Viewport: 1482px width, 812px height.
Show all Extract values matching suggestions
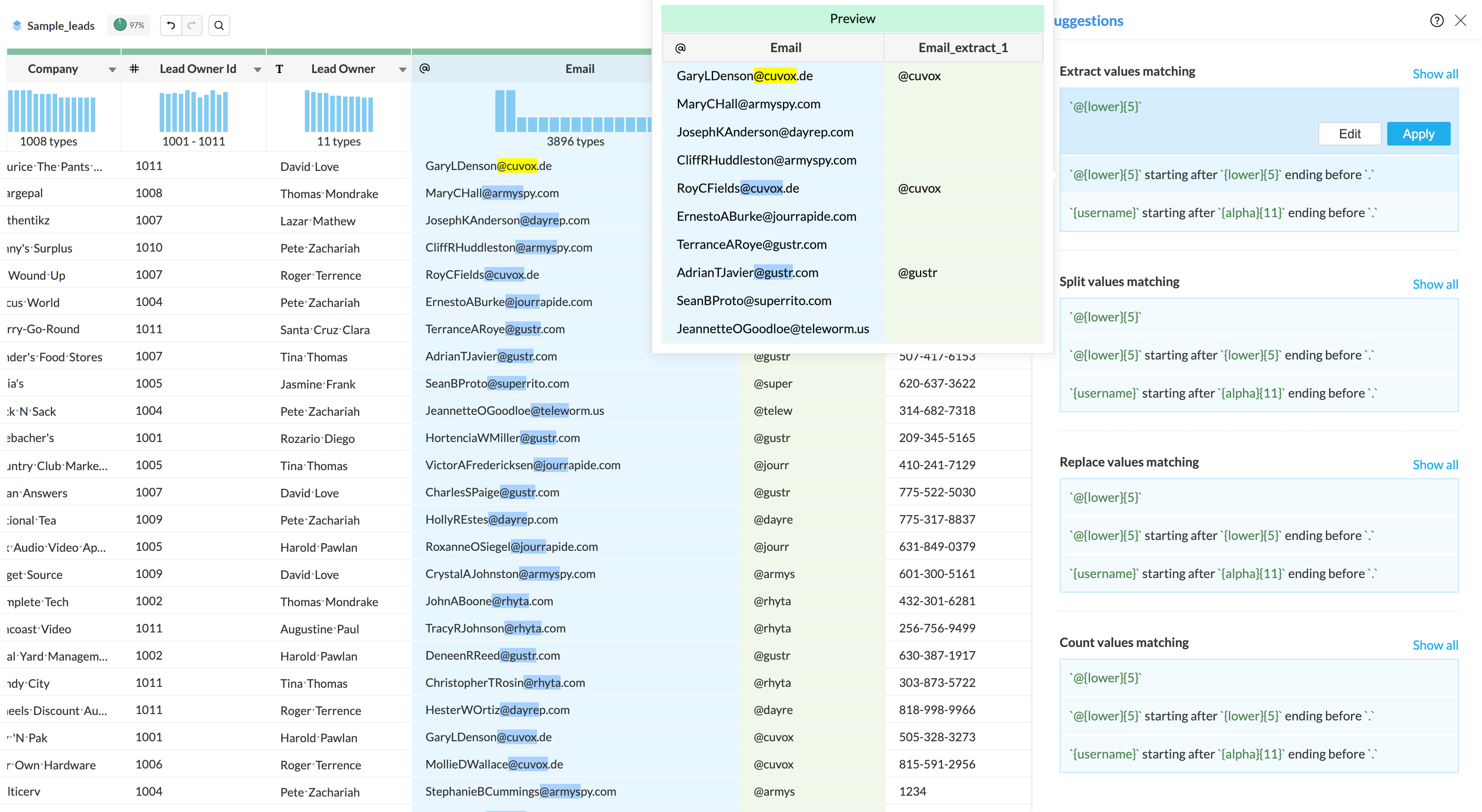pos(1434,73)
